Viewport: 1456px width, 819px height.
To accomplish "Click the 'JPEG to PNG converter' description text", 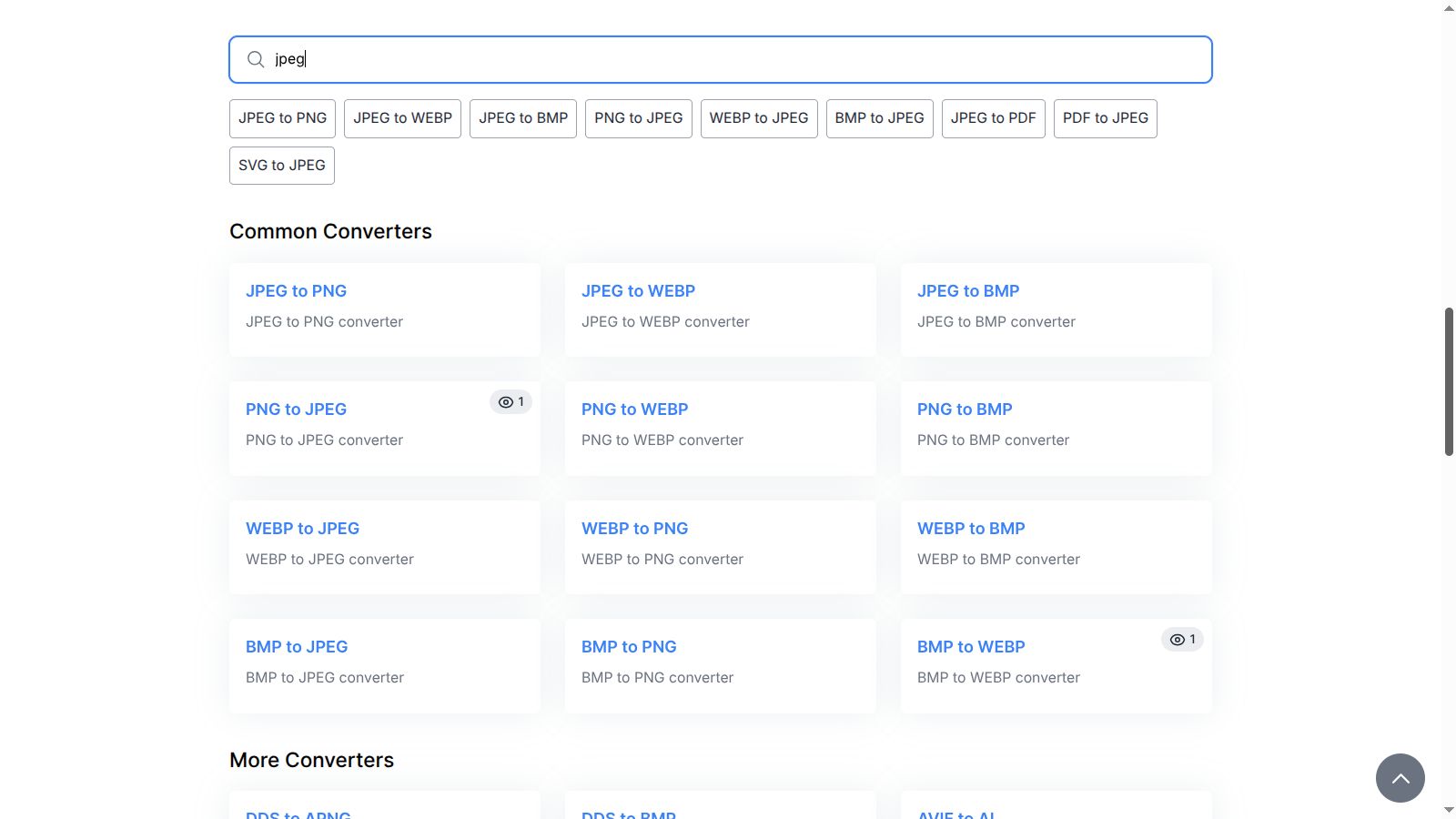I will 324,322.
